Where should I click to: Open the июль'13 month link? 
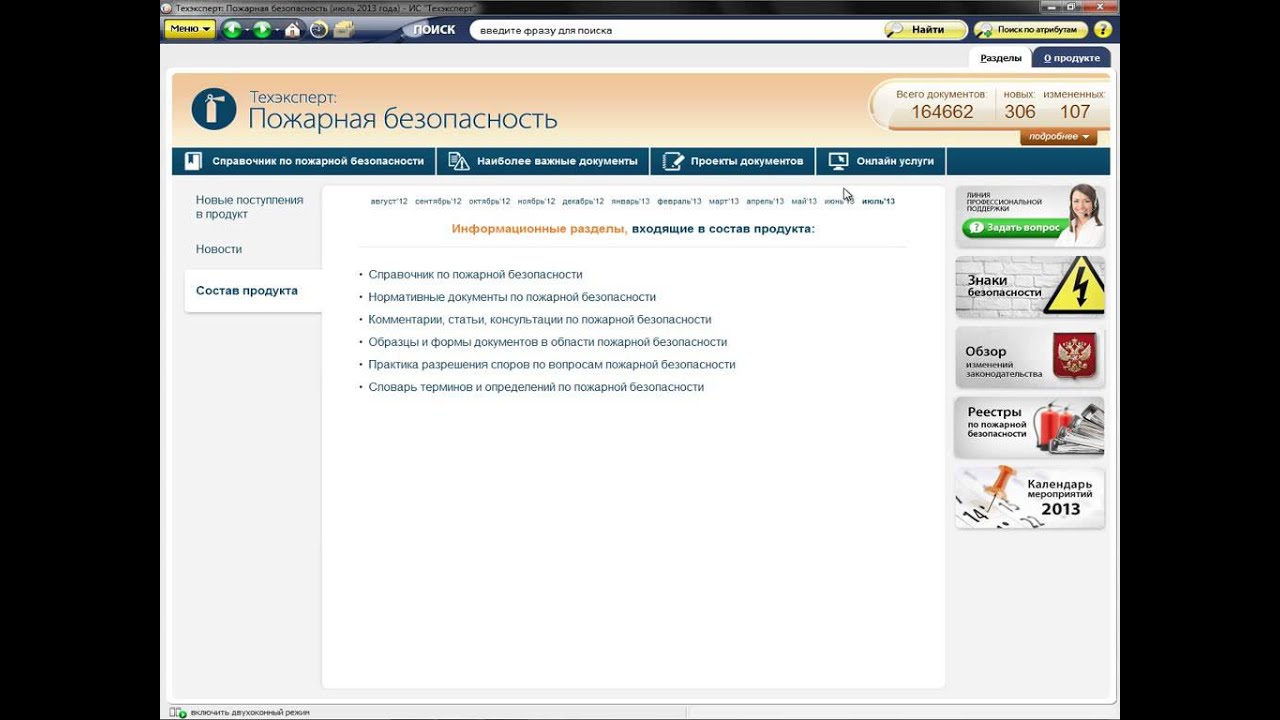point(878,202)
